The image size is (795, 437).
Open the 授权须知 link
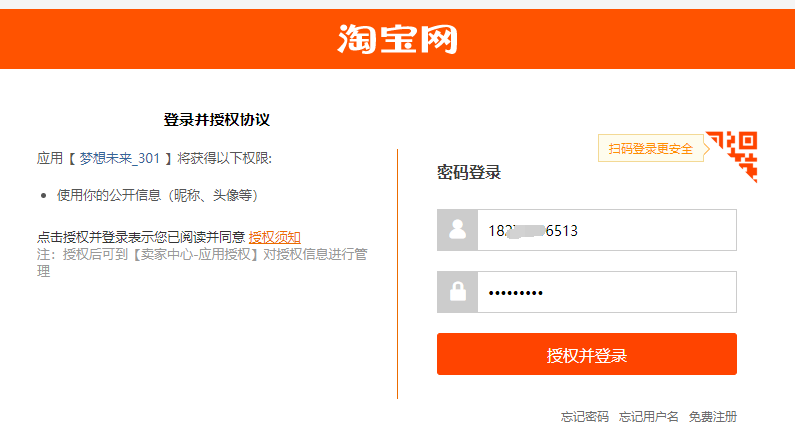pyautogui.click(x=275, y=237)
